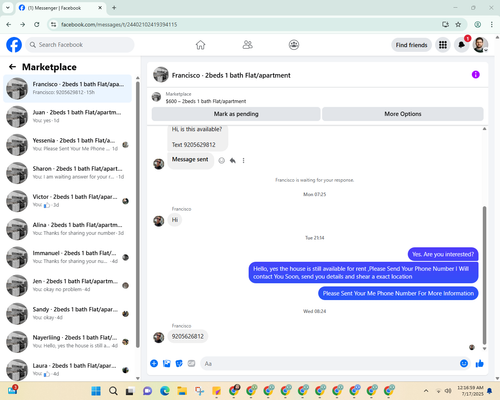Select the Messenger | Facebook tab

[60, 8]
